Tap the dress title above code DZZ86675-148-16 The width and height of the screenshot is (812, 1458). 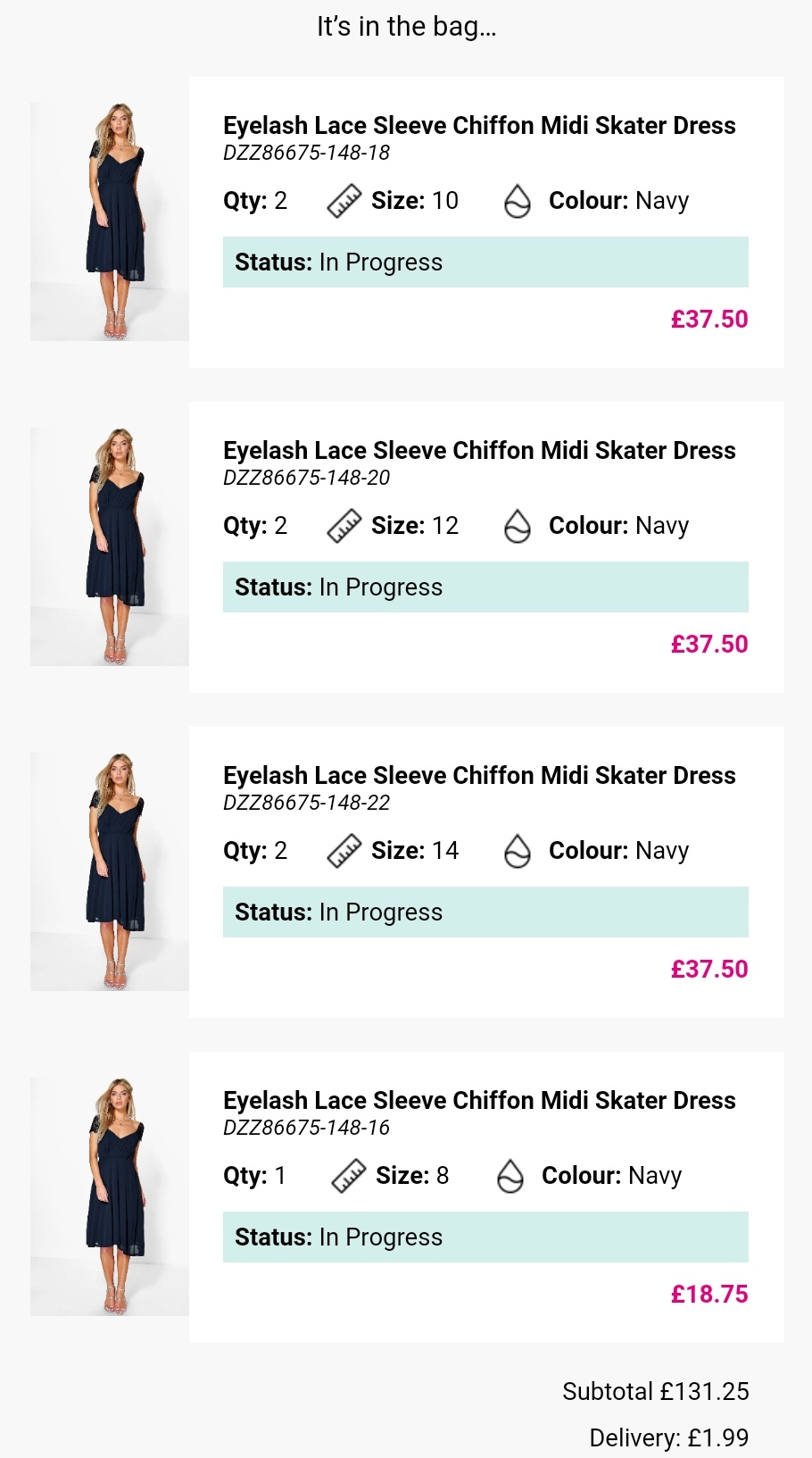(x=479, y=1100)
